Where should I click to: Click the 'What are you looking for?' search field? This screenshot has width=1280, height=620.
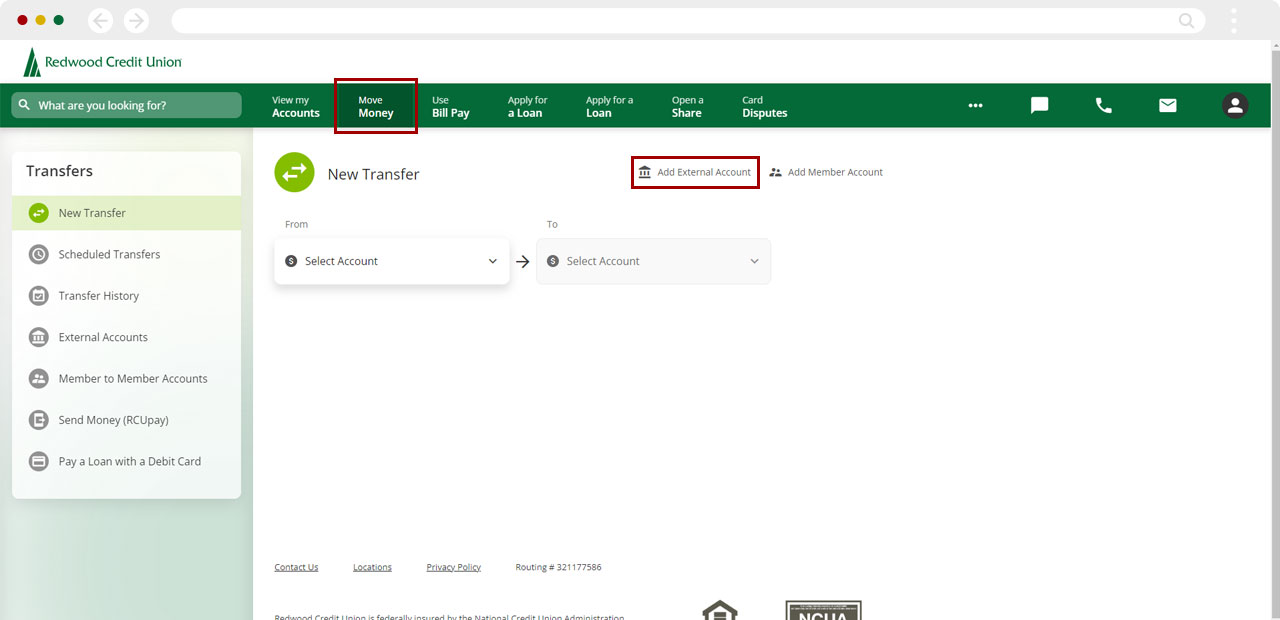click(x=127, y=105)
